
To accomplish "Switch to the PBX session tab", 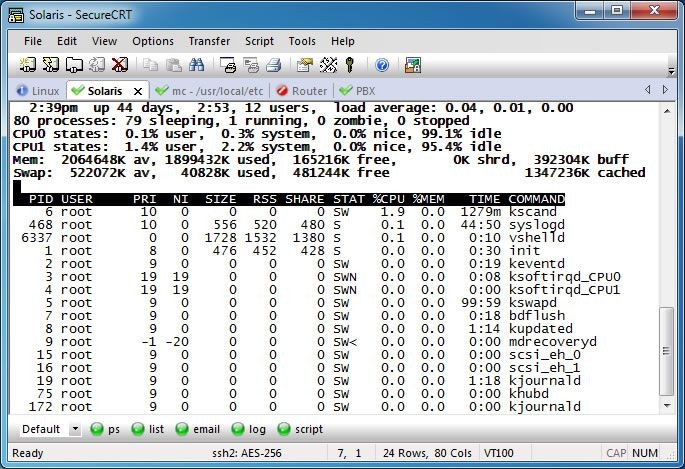I will click(357, 91).
